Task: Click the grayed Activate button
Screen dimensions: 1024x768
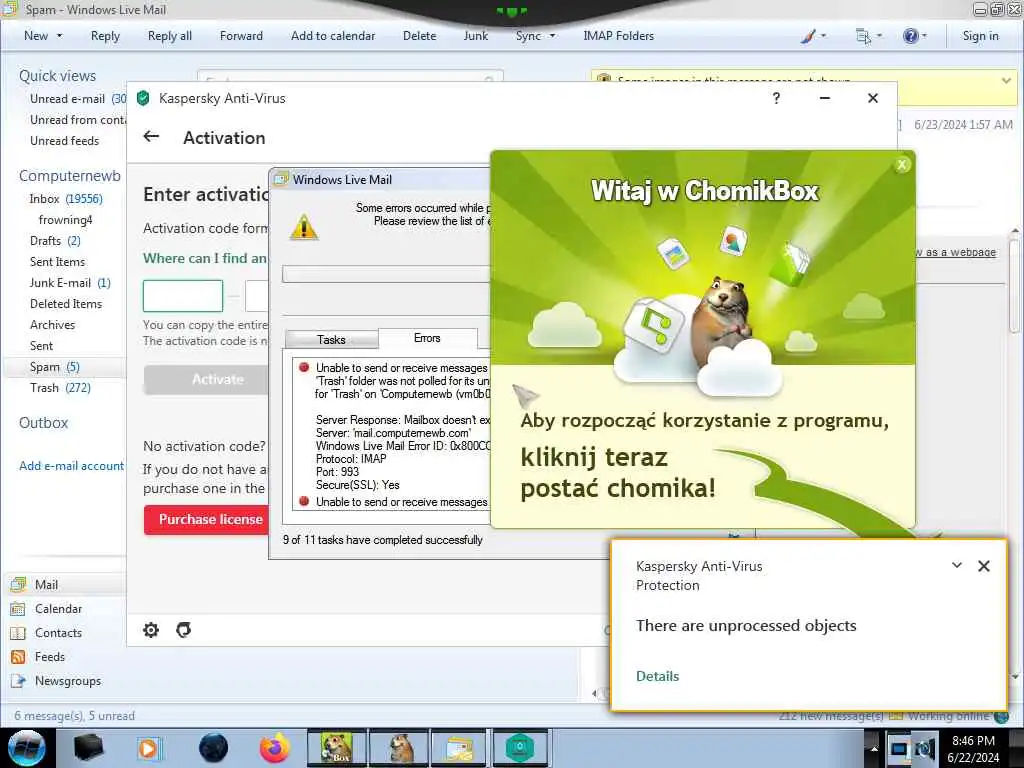Action: coord(206,379)
